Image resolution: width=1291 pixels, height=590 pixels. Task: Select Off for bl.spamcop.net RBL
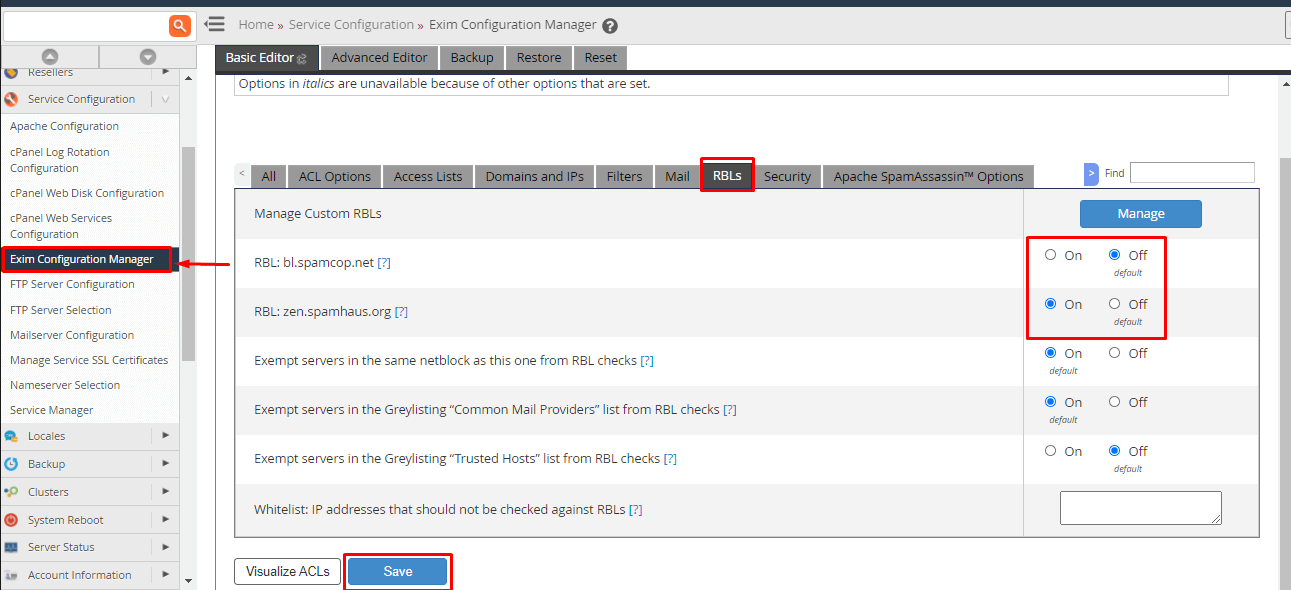pyautogui.click(x=1114, y=255)
